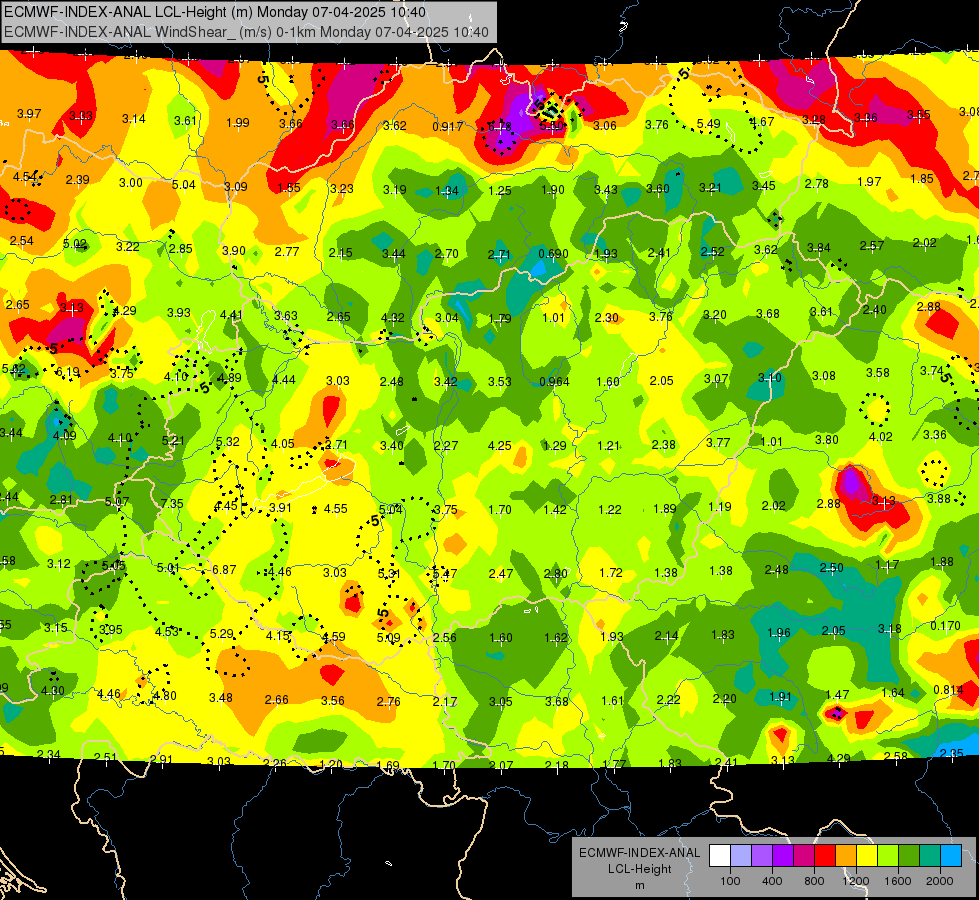979x900 pixels.
Task: Click the wind shear value 0.690
Action: click(x=553, y=254)
